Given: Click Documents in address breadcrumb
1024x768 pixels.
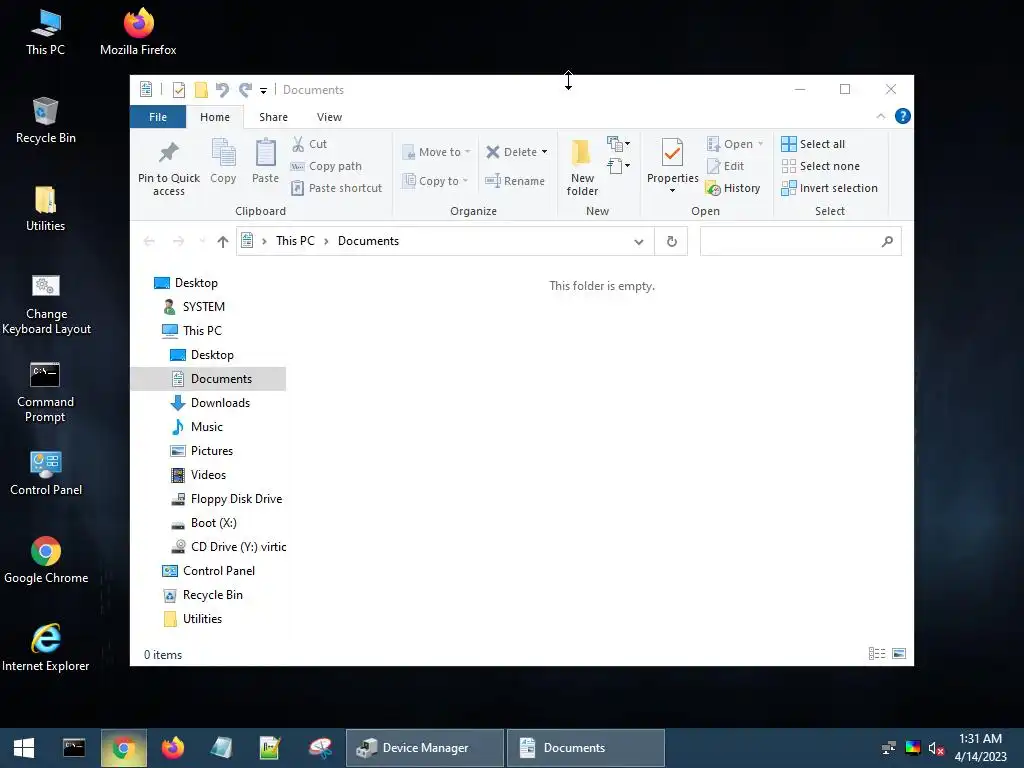Looking at the screenshot, I should (x=368, y=241).
